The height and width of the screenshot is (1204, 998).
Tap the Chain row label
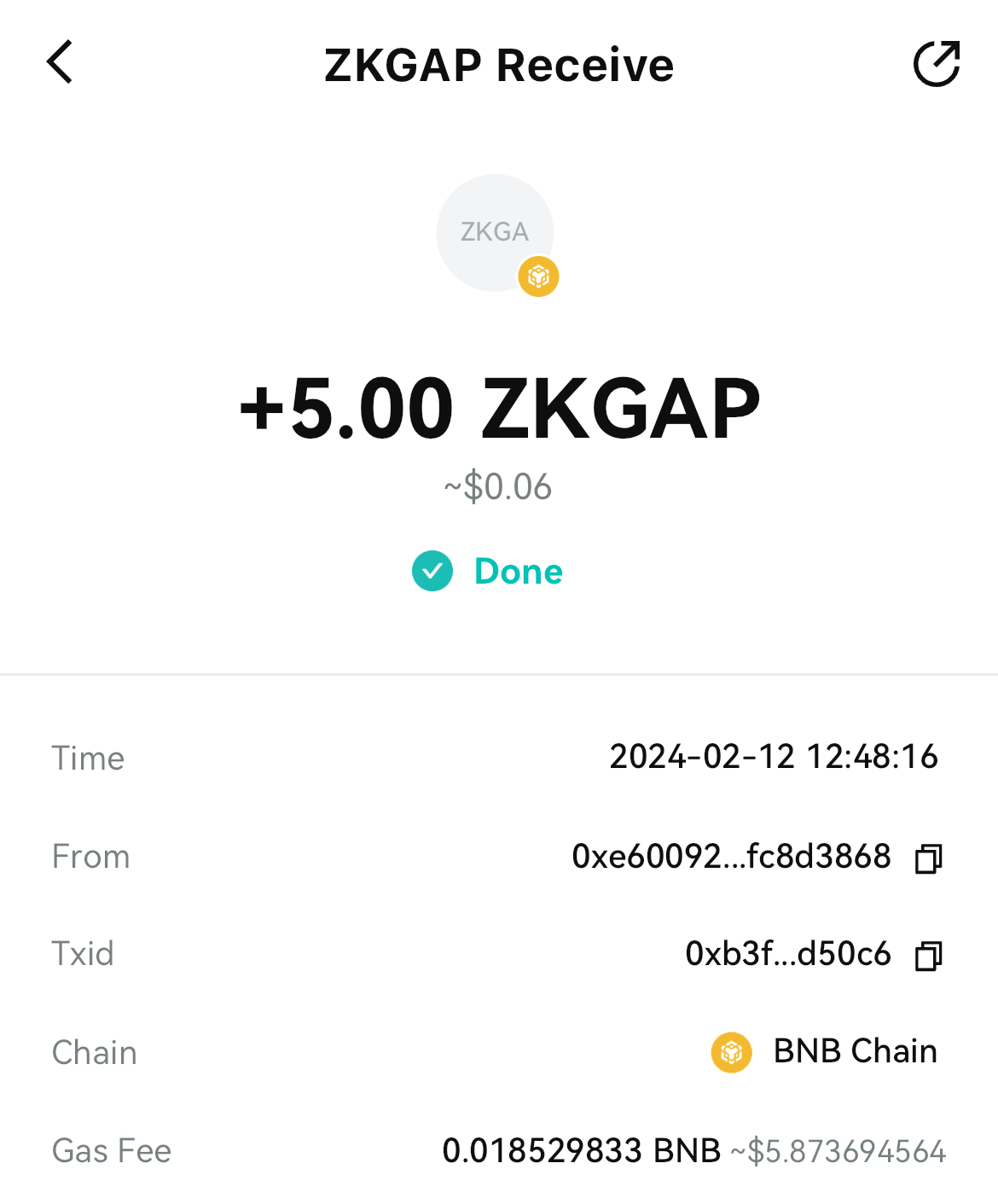click(95, 1053)
